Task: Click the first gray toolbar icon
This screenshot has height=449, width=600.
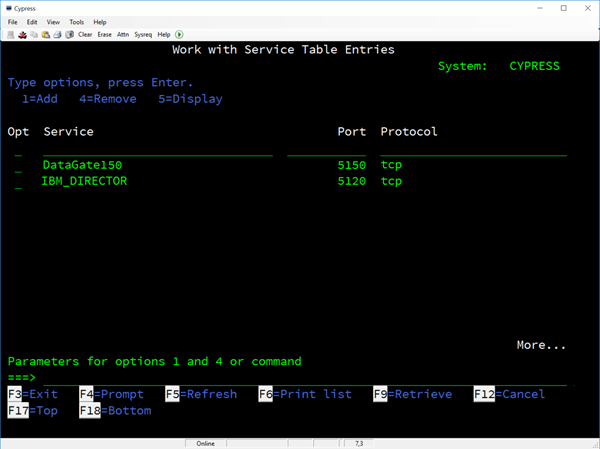Action: pos(11,34)
